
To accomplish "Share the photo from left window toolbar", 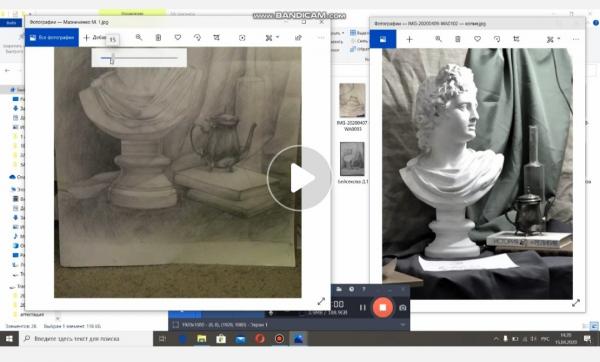I will pyautogui.click(x=298, y=38).
